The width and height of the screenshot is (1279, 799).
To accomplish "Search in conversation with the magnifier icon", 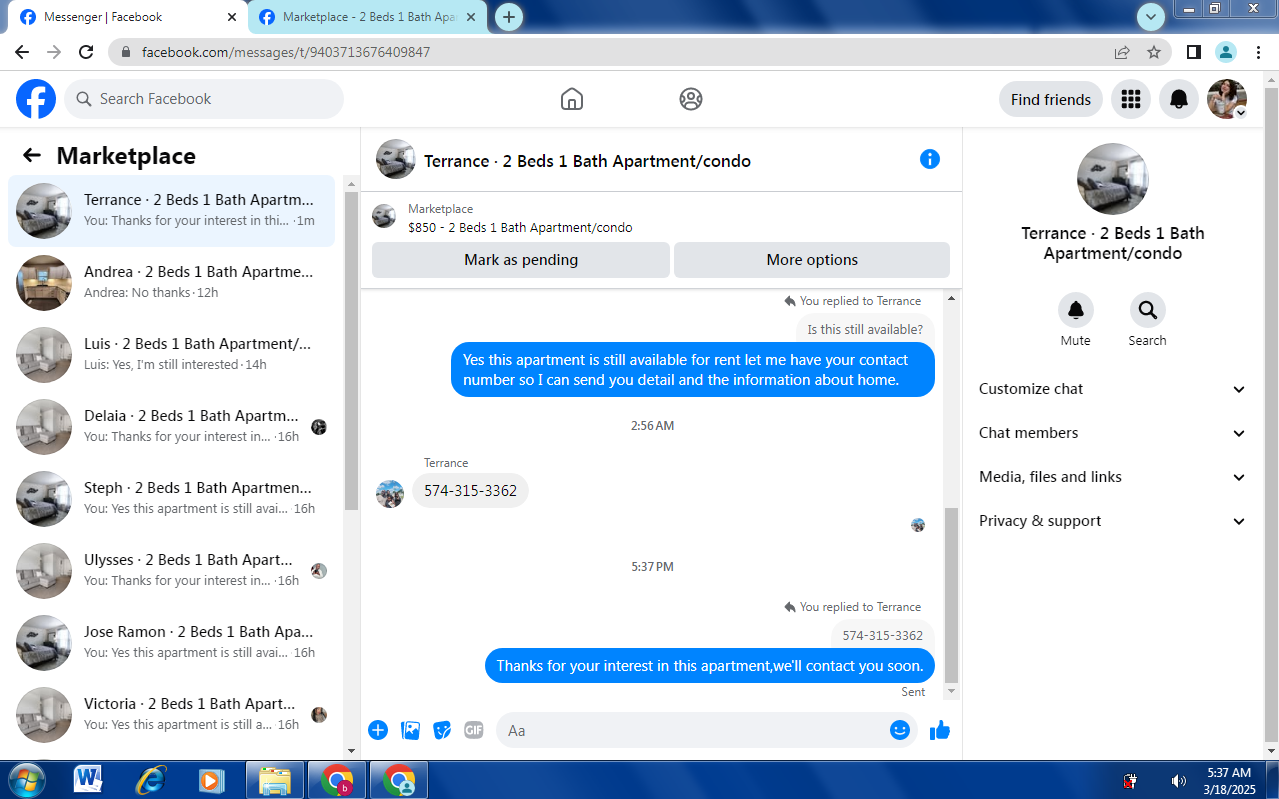I will [1147, 310].
